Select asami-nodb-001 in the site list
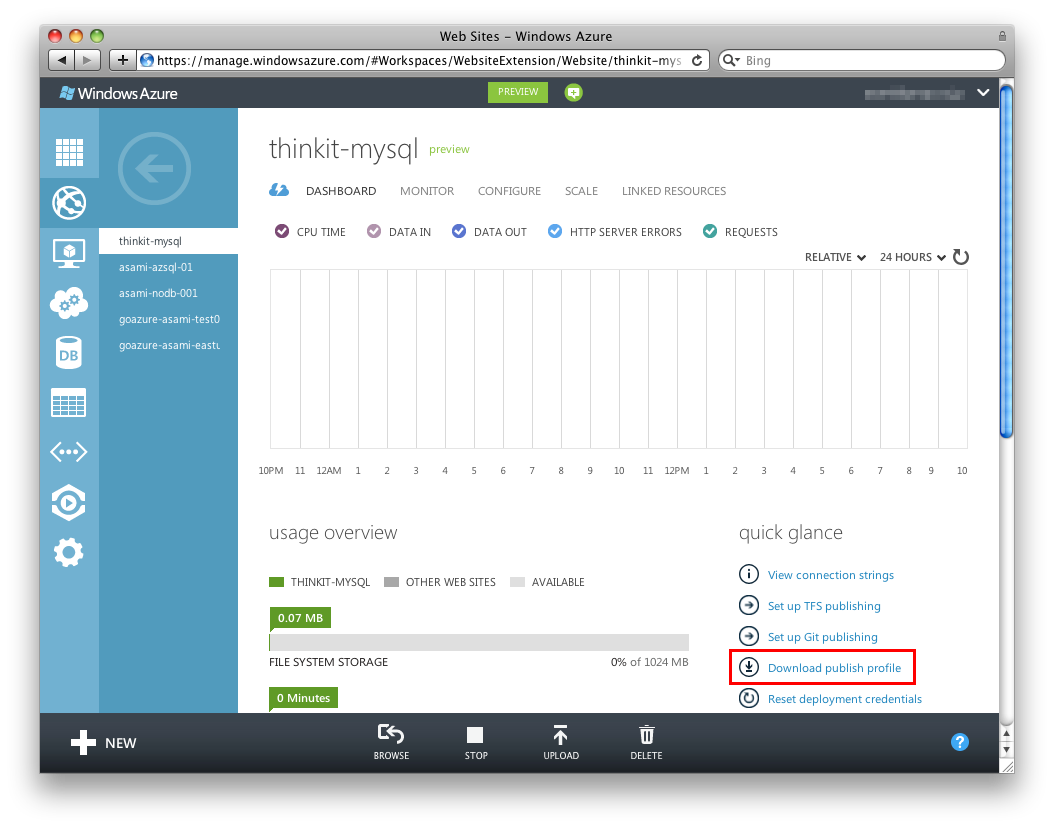The width and height of the screenshot is (1054, 828). click(x=168, y=293)
